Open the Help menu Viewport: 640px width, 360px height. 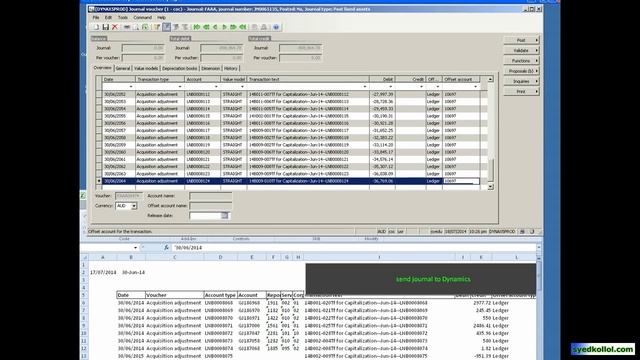pyautogui.click(x=161, y=18)
